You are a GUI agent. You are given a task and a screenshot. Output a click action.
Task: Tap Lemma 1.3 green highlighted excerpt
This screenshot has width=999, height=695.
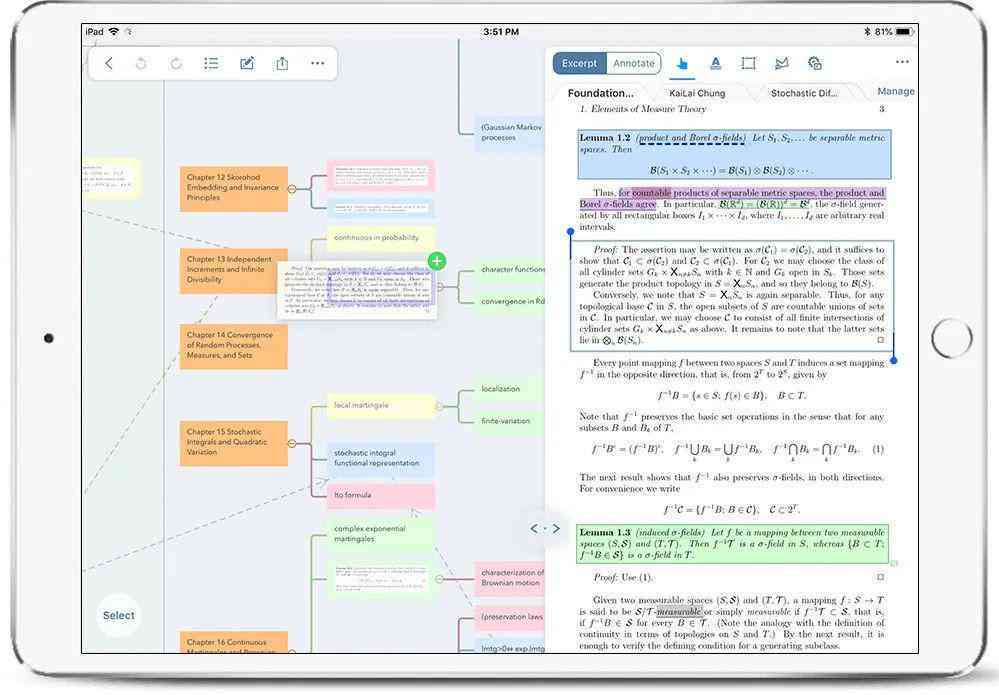click(x=733, y=543)
